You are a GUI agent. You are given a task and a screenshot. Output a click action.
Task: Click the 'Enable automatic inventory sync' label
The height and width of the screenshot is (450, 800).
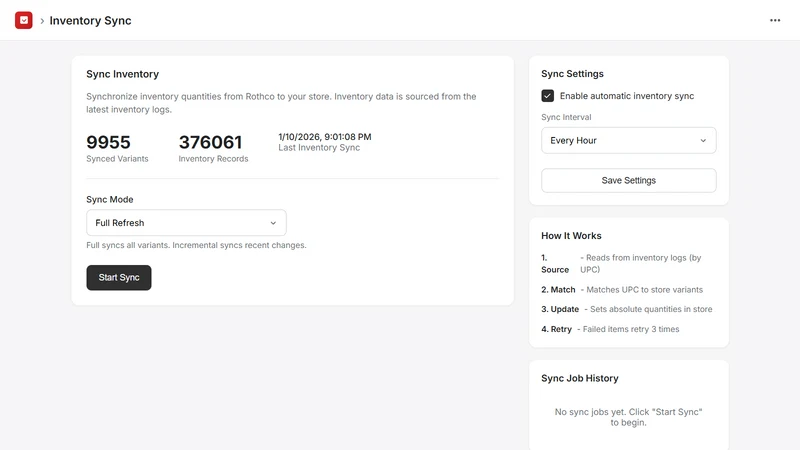click(x=627, y=96)
